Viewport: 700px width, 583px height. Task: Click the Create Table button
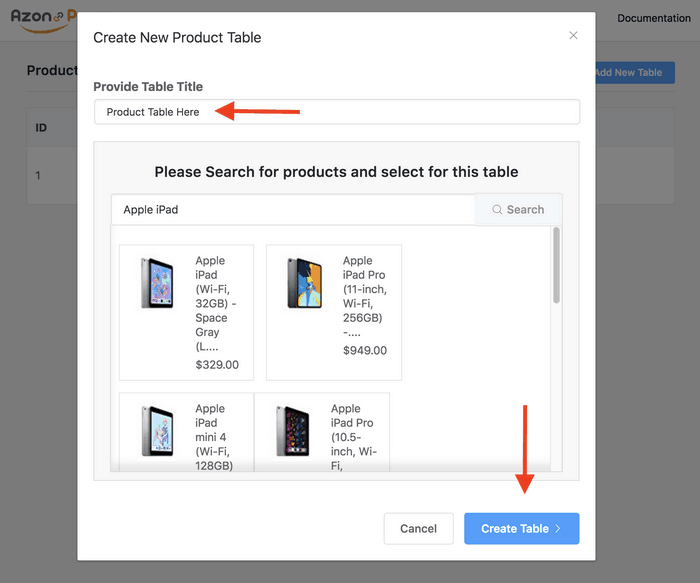(x=521, y=529)
